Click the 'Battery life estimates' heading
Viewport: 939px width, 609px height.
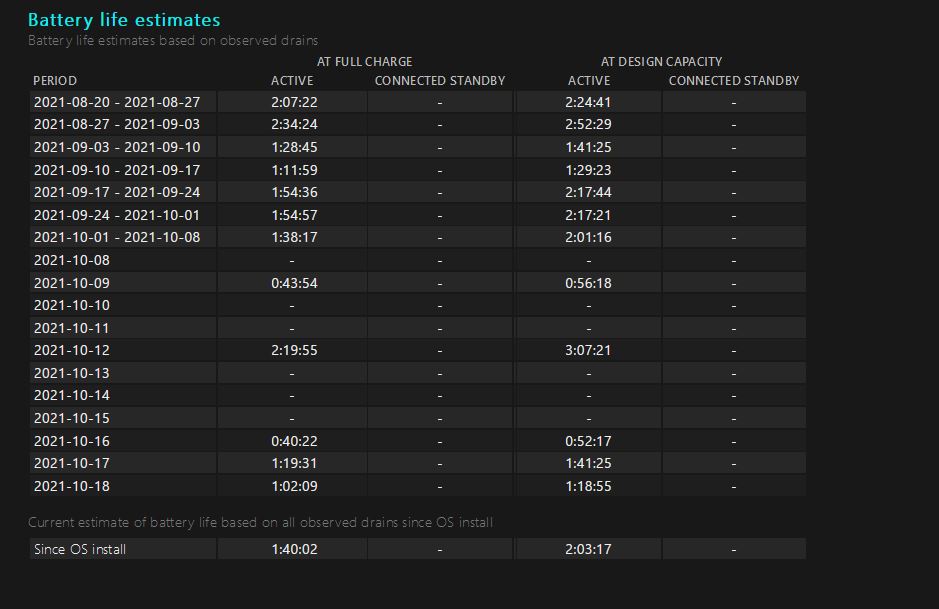point(124,20)
